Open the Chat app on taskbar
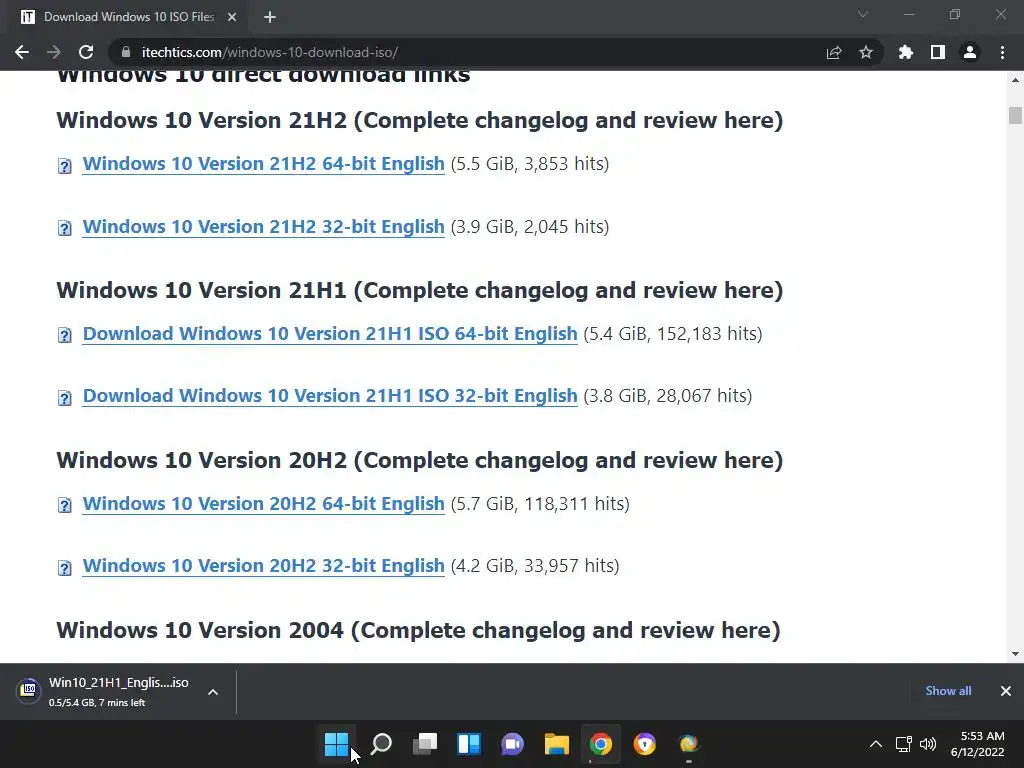 [513, 744]
